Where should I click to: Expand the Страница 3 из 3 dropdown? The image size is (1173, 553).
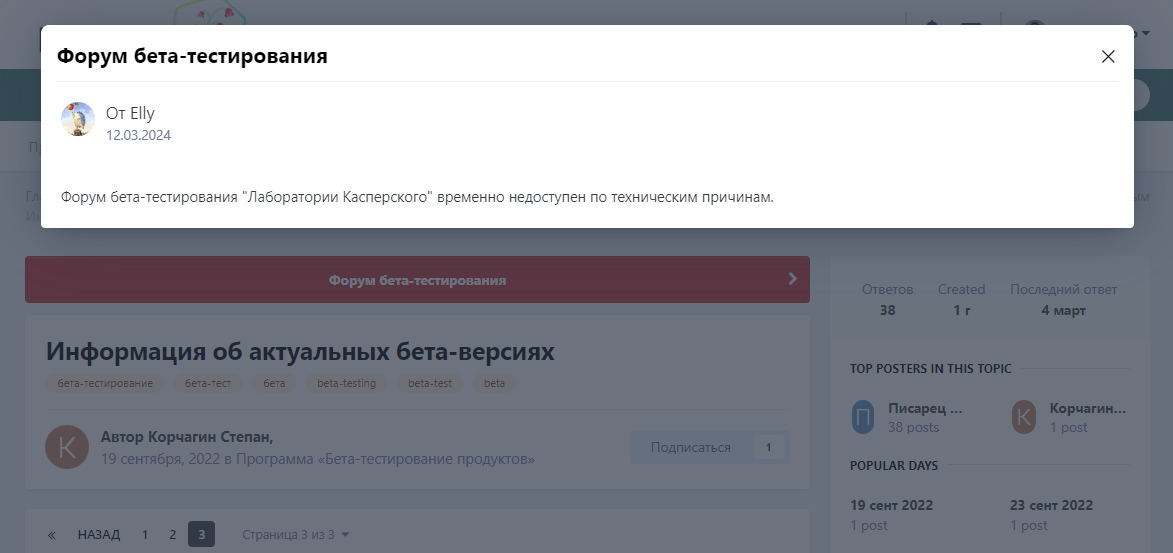(296, 535)
